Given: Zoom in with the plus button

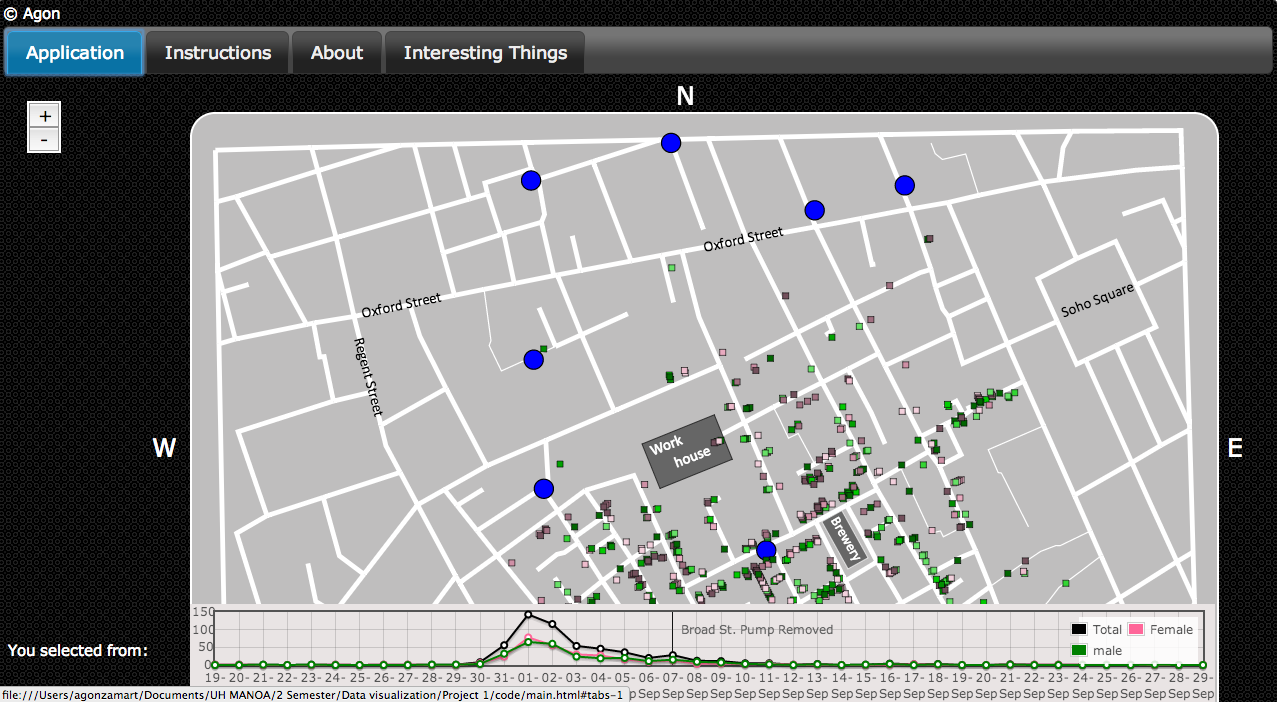Looking at the screenshot, I should 44,116.
